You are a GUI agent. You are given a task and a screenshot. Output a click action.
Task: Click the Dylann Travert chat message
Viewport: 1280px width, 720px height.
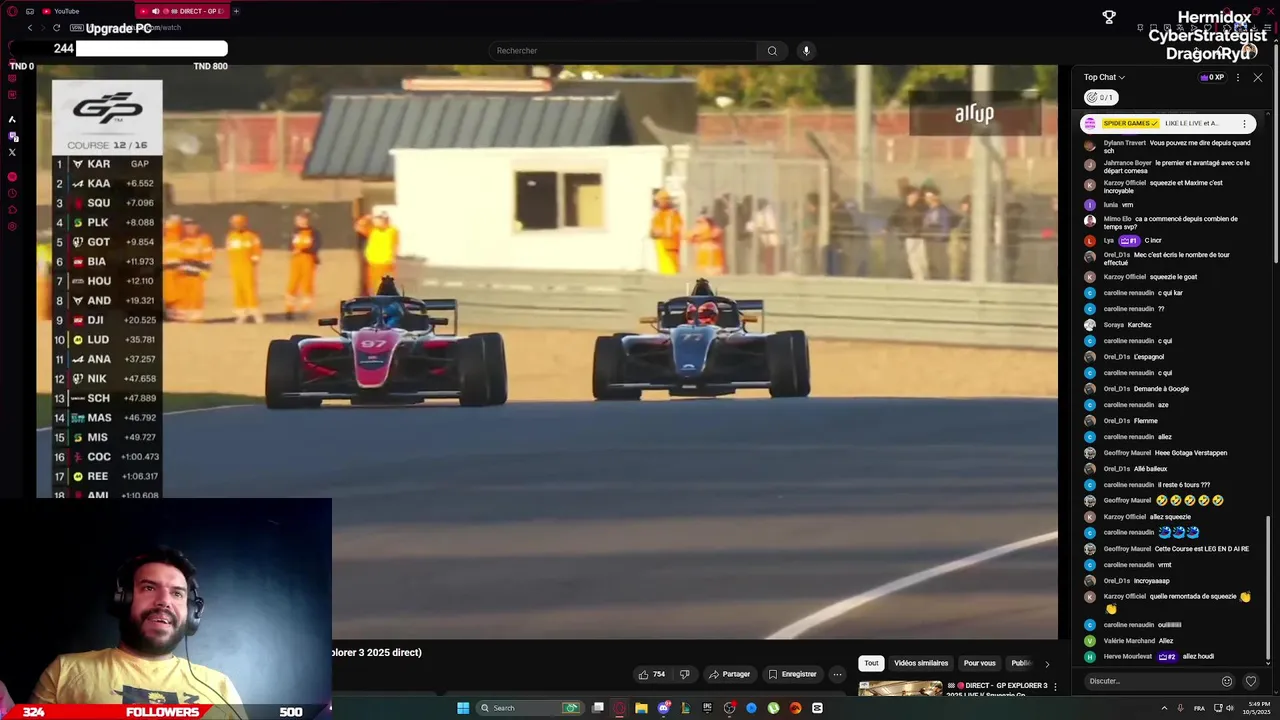pyautogui.click(x=1167, y=147)
